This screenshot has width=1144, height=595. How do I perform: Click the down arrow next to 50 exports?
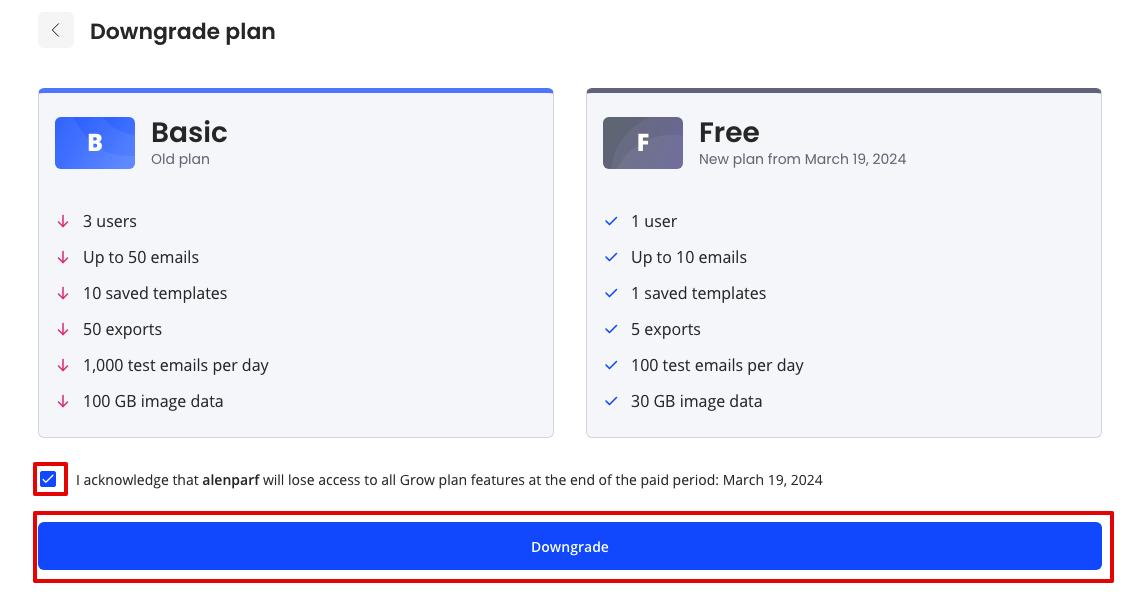(63, 329)
